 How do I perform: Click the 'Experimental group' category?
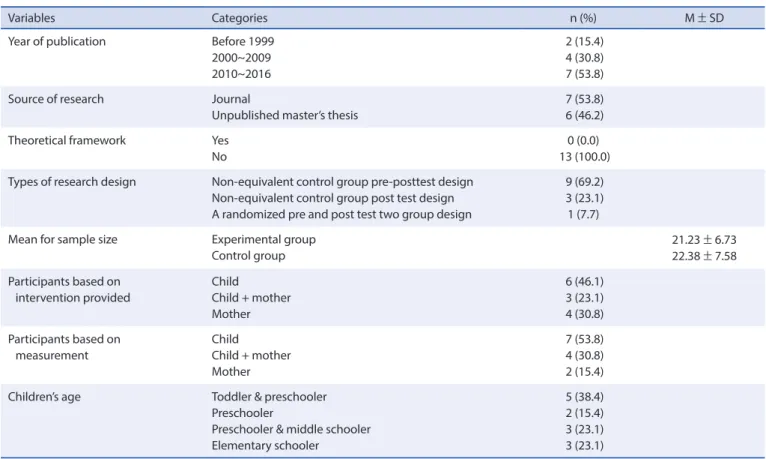click(264, 240)
